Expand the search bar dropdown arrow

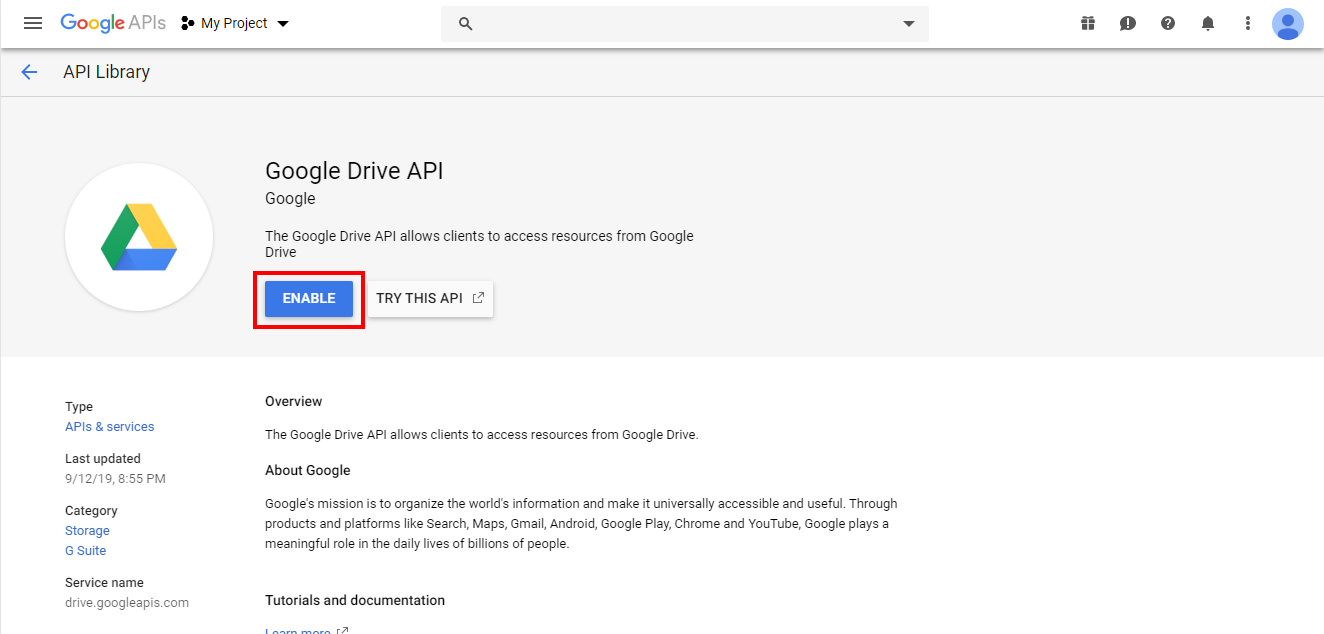click(x=908, y=23)
